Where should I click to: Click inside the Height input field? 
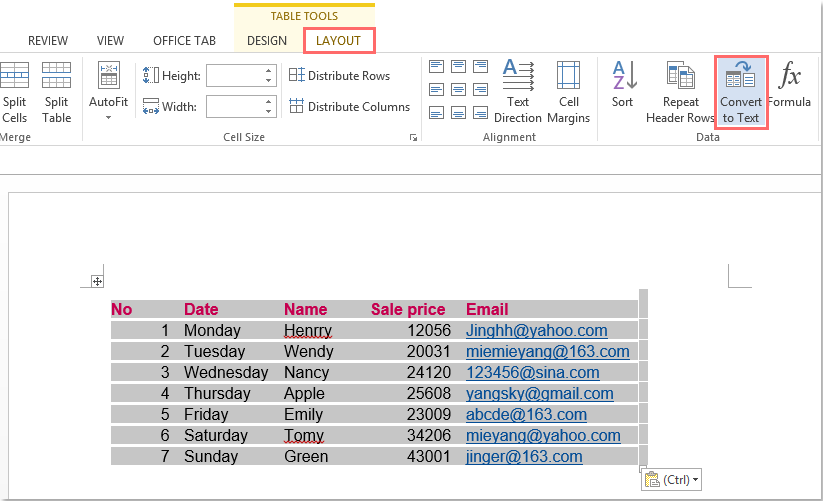pyautogui.click(x=234, y=76)
